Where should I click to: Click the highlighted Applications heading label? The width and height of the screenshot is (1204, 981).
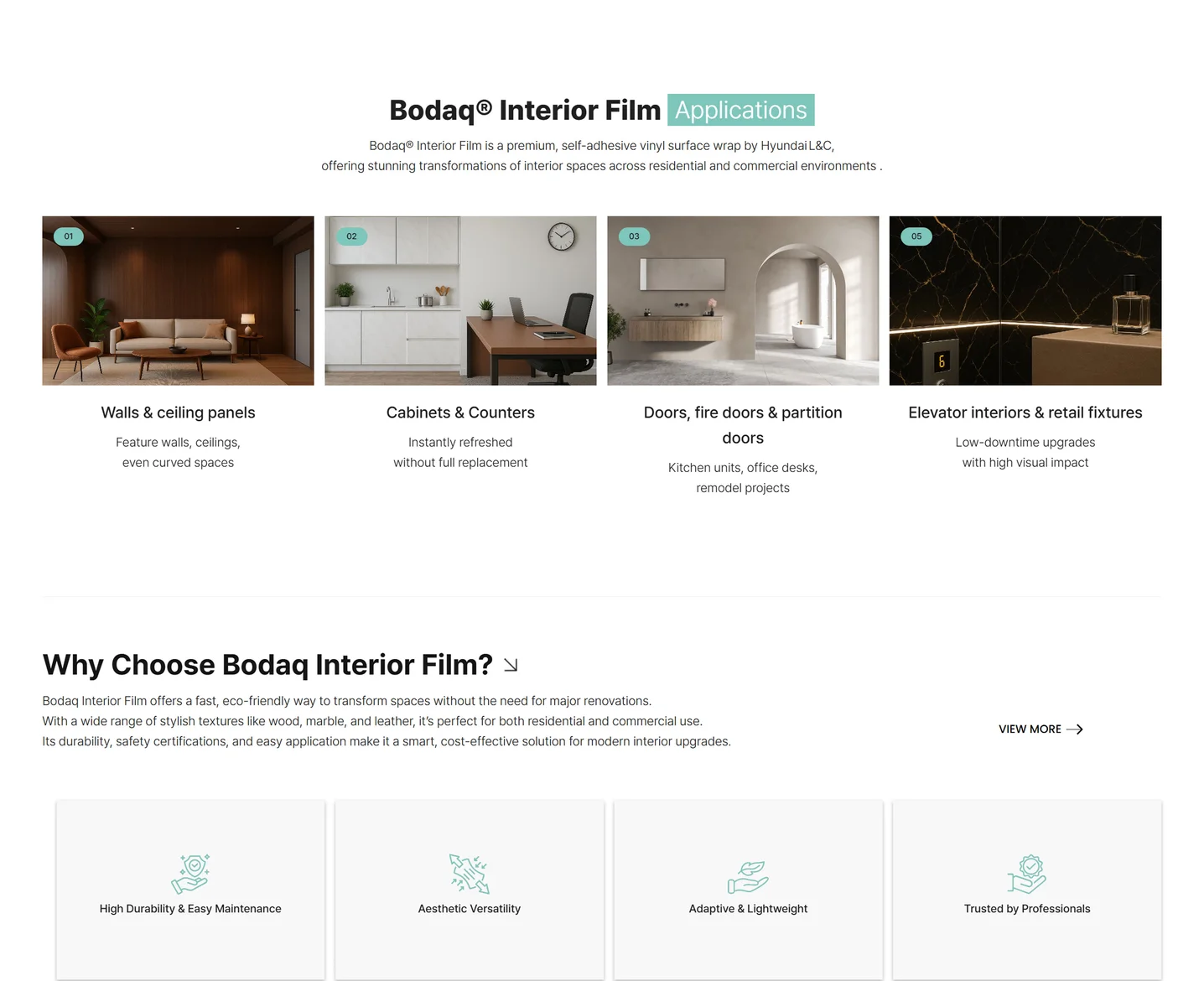[740, 110]
